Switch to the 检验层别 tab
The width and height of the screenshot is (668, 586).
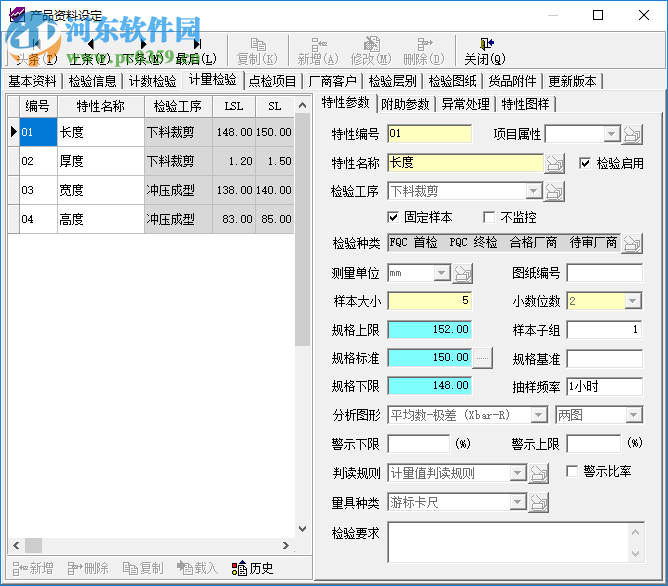coord(393,81)
